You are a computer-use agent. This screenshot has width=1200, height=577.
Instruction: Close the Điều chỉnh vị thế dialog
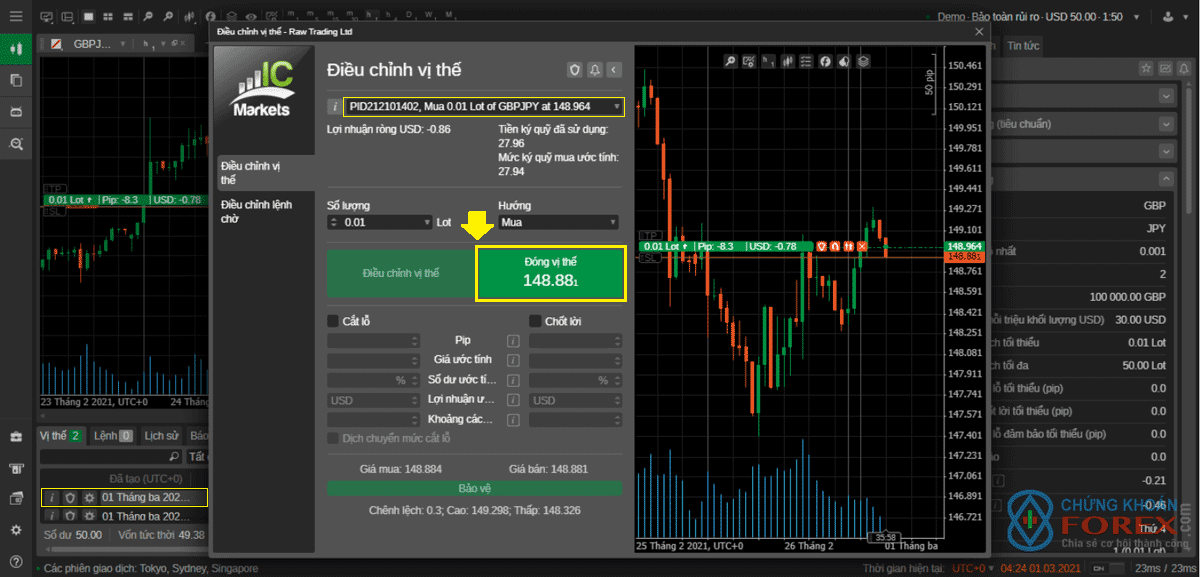979,31
